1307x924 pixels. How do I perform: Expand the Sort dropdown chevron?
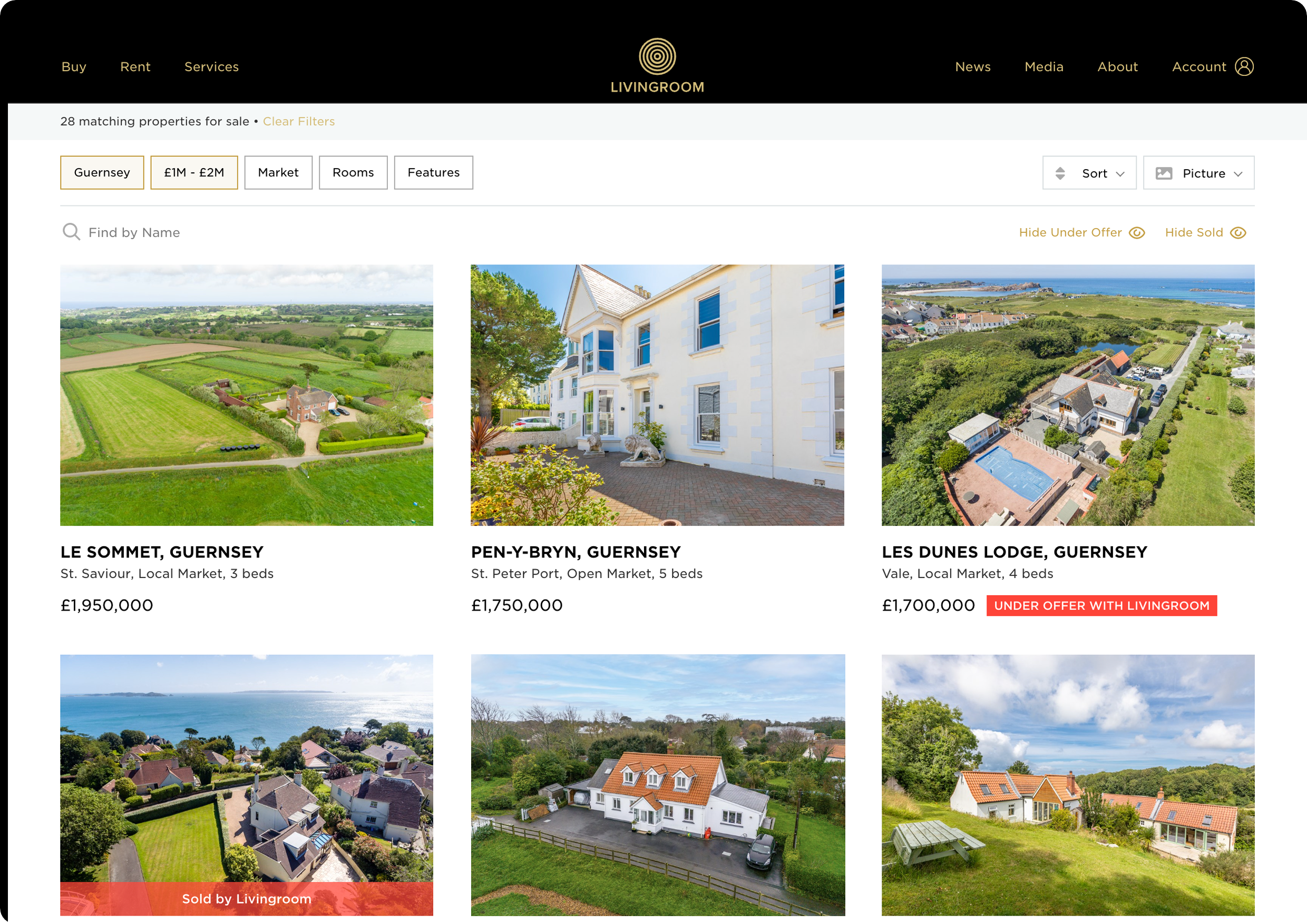point(1120,174)
